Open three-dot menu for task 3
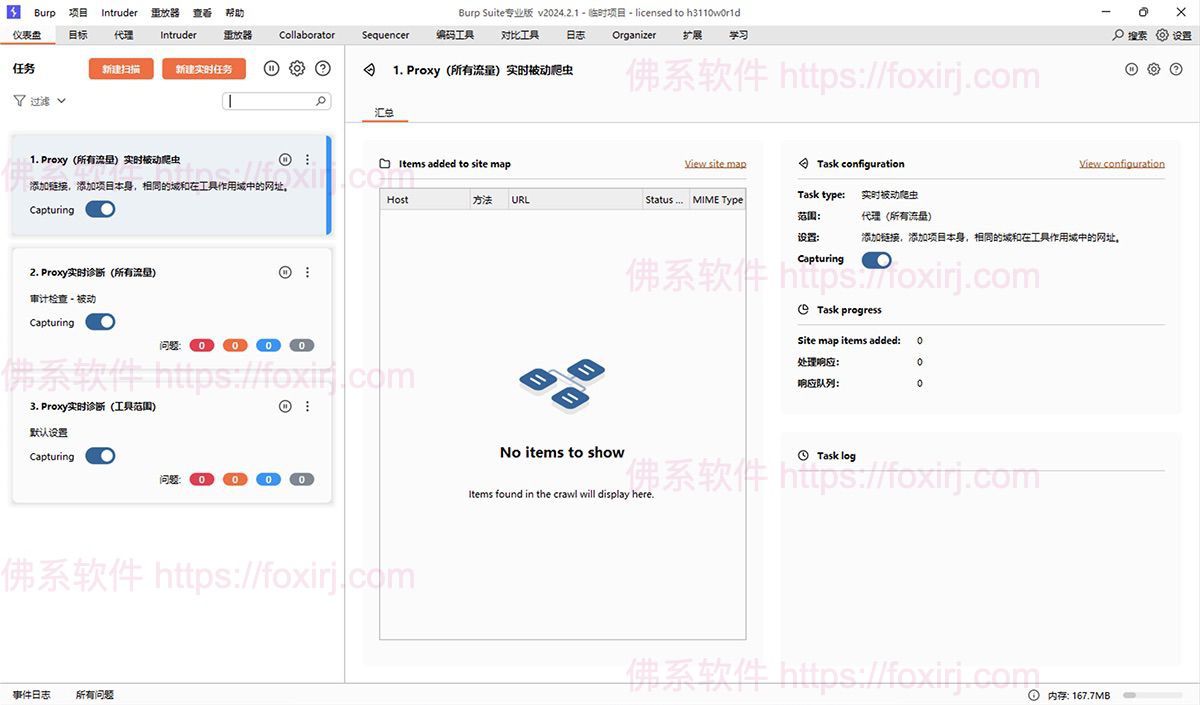Viewport: 1200px width, 705px height. [x=307, y=407]
